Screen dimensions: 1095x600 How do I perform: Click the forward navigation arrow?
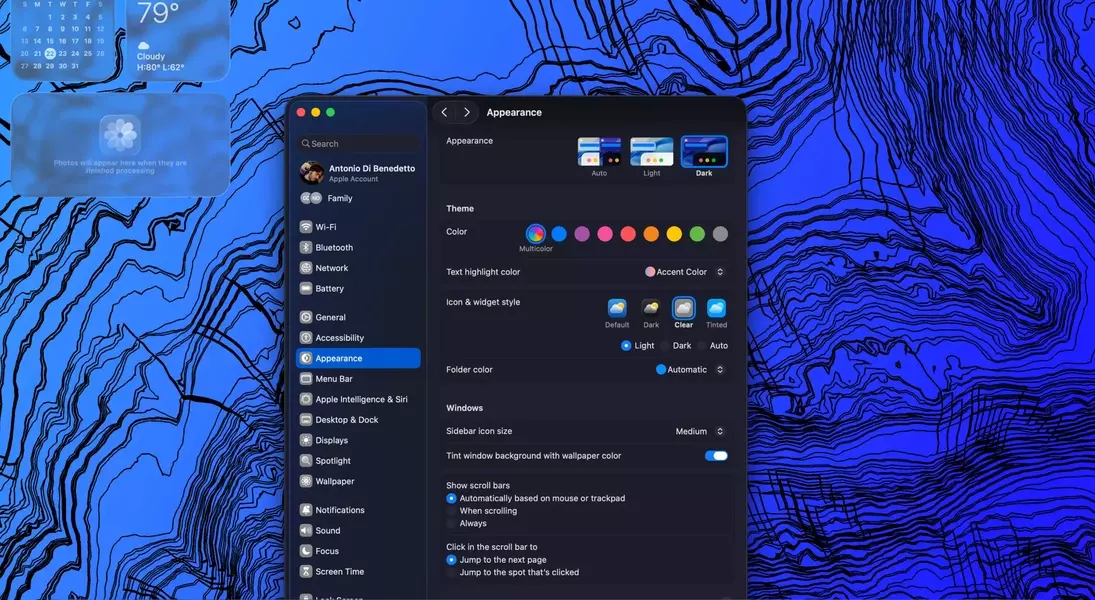466,113
